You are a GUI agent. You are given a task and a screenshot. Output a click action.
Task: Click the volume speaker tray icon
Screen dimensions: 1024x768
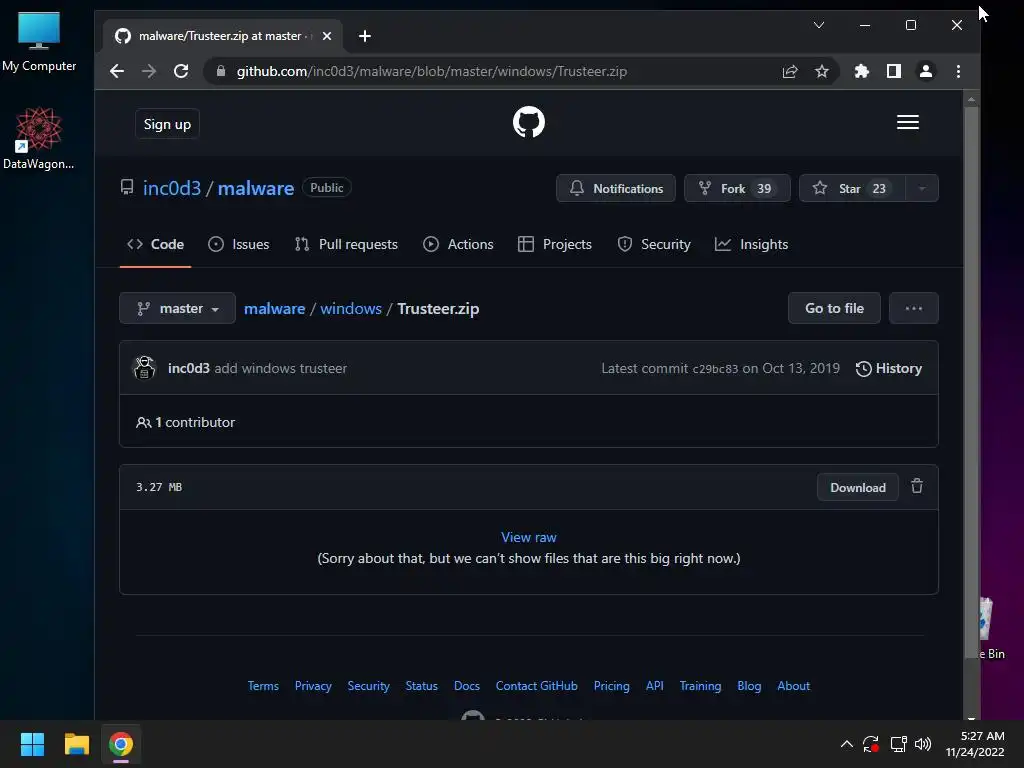[923, 744]
